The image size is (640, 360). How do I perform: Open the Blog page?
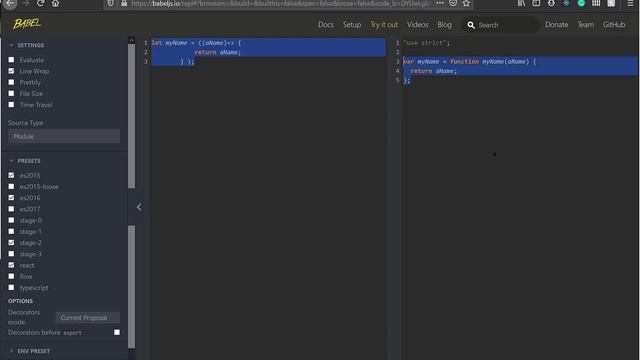[x=444, y=25]
